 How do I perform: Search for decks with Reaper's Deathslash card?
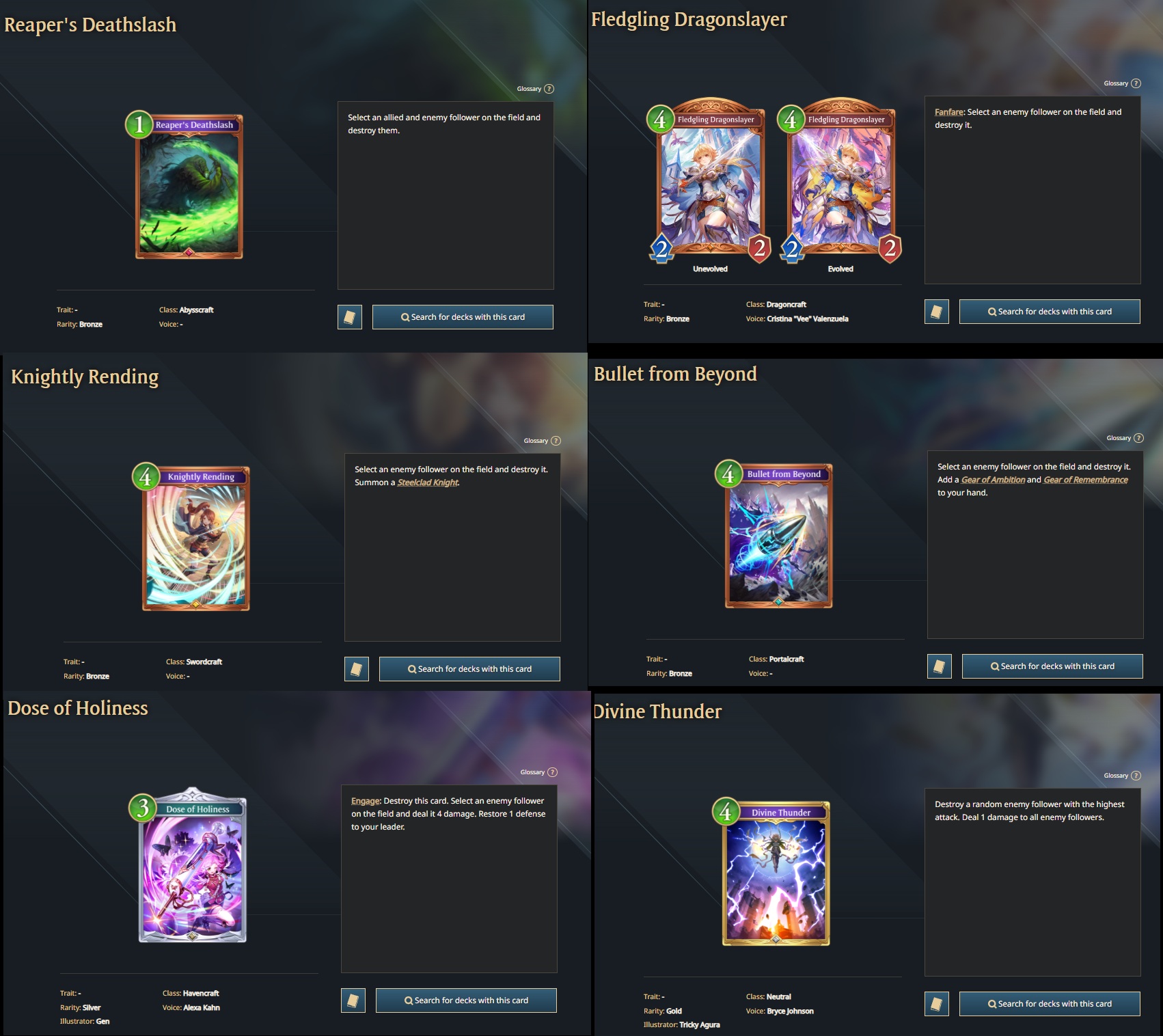coord(463,317)
